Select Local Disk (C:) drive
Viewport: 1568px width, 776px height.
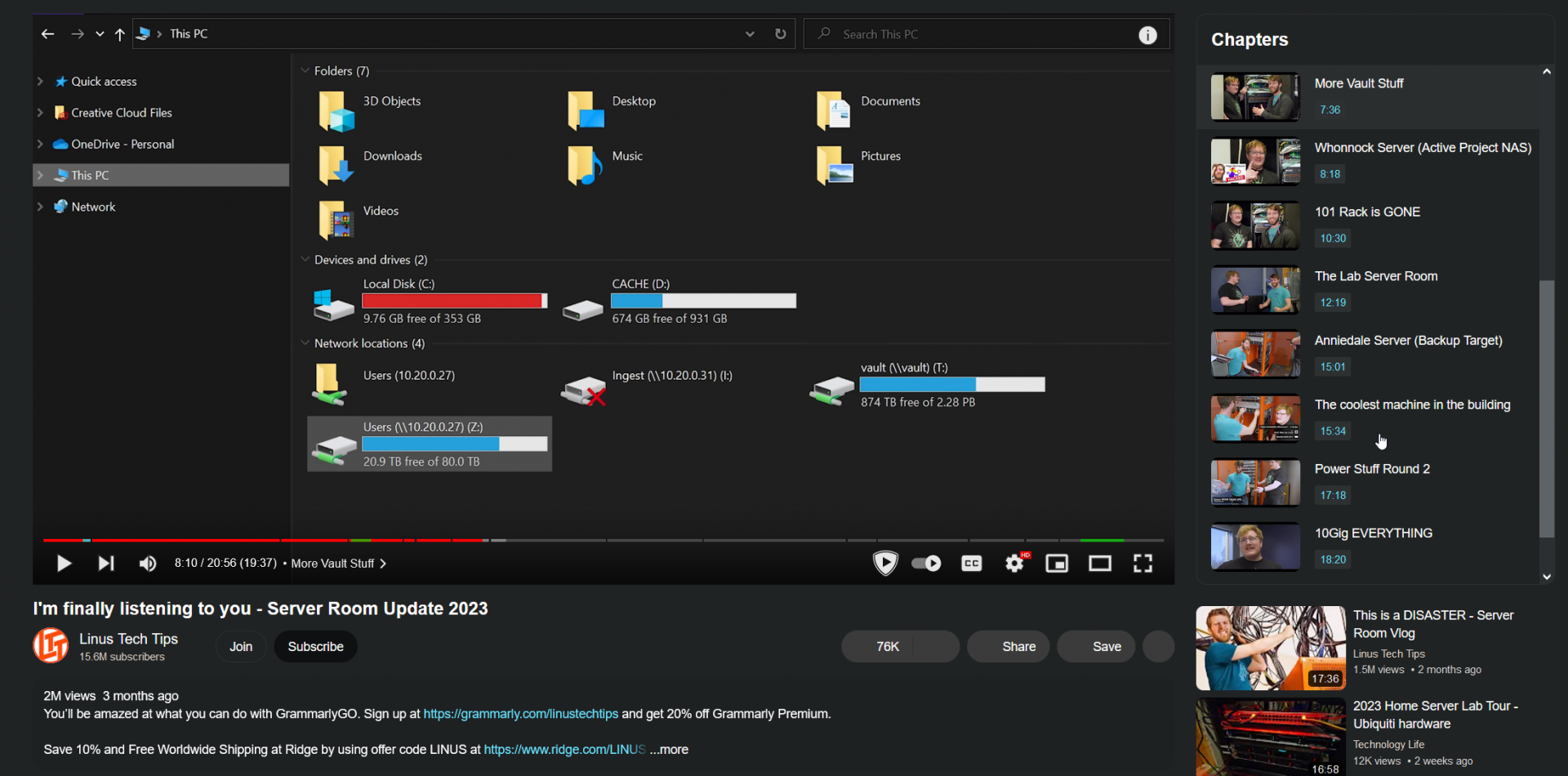(x=430, y=301)
